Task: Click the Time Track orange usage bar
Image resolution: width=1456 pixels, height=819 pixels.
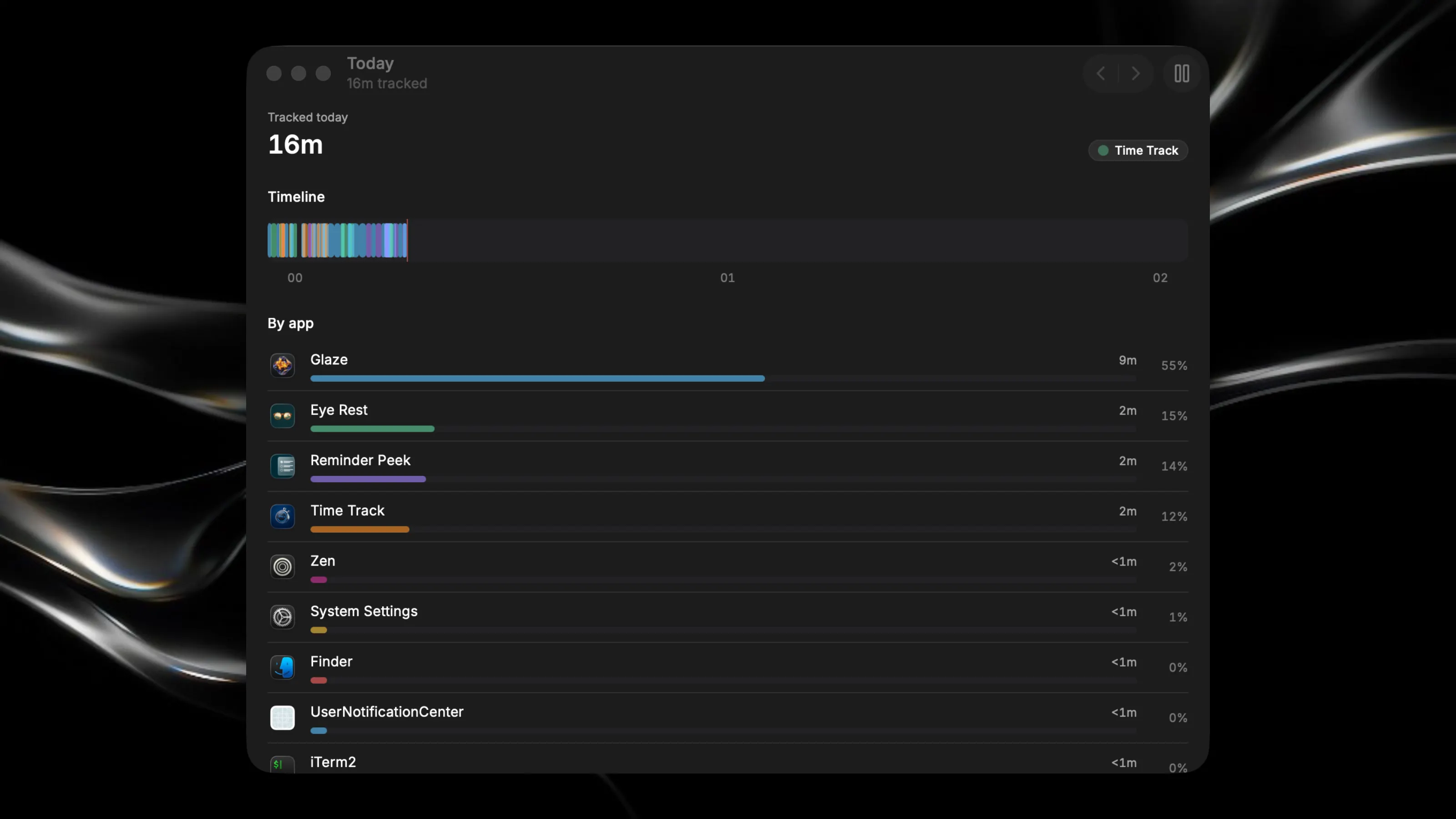Action: (x=359, y=529)
